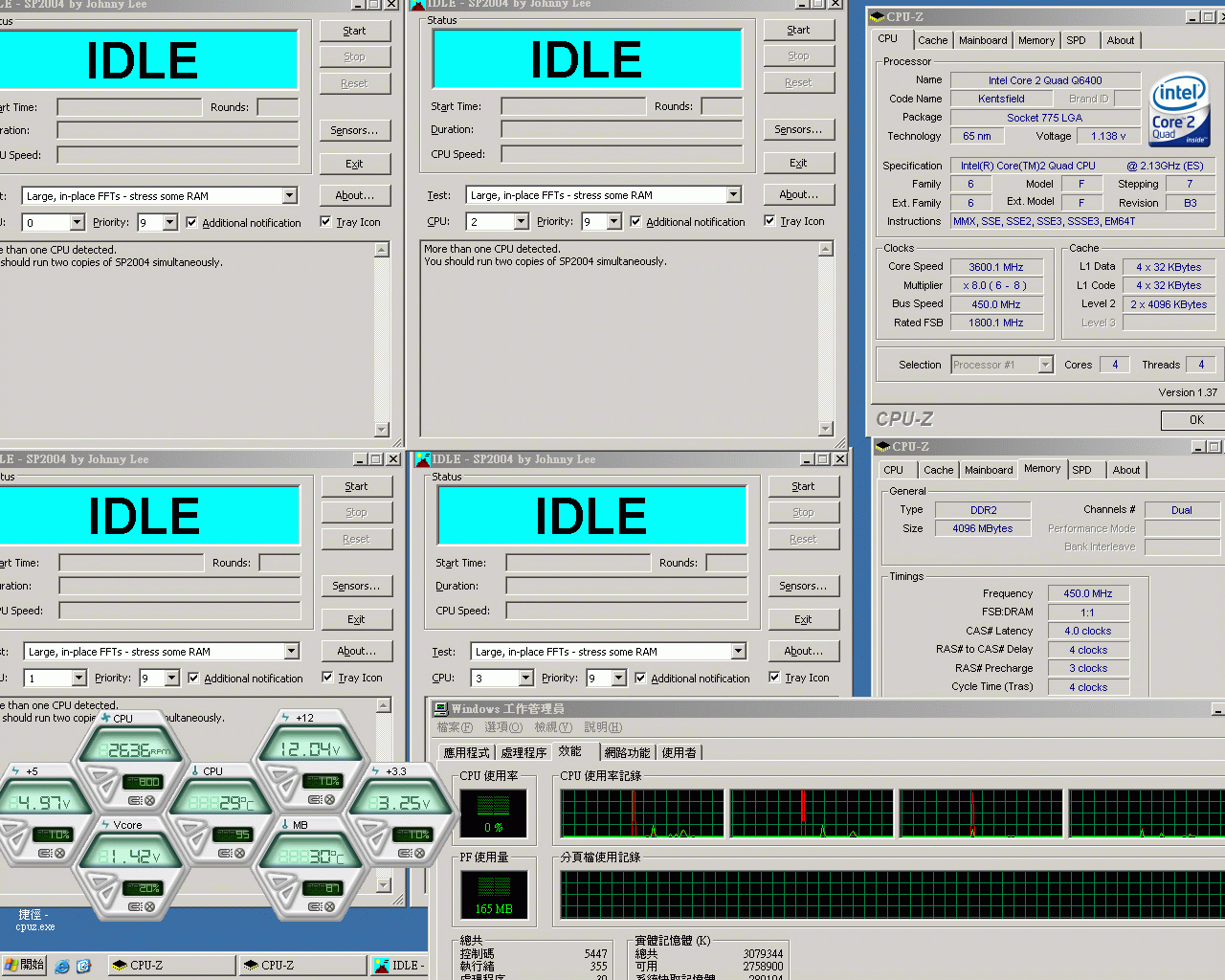Switch to first CPU-Z taskbar button

(171, 966)
